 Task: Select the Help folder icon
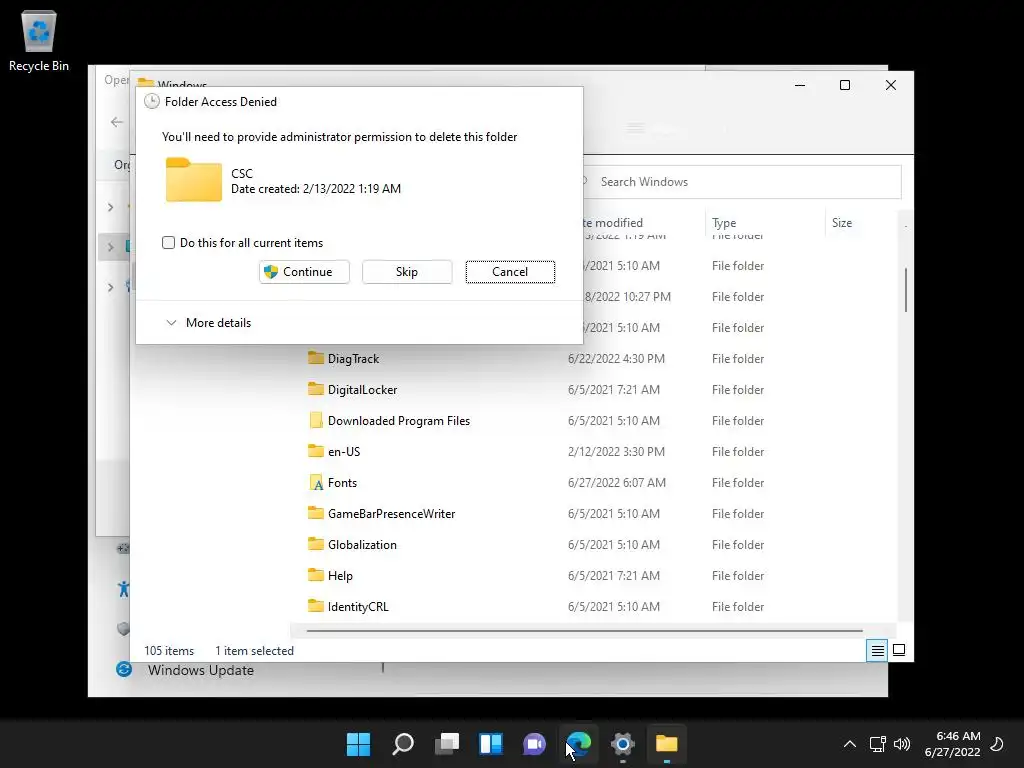pos(316,575)
